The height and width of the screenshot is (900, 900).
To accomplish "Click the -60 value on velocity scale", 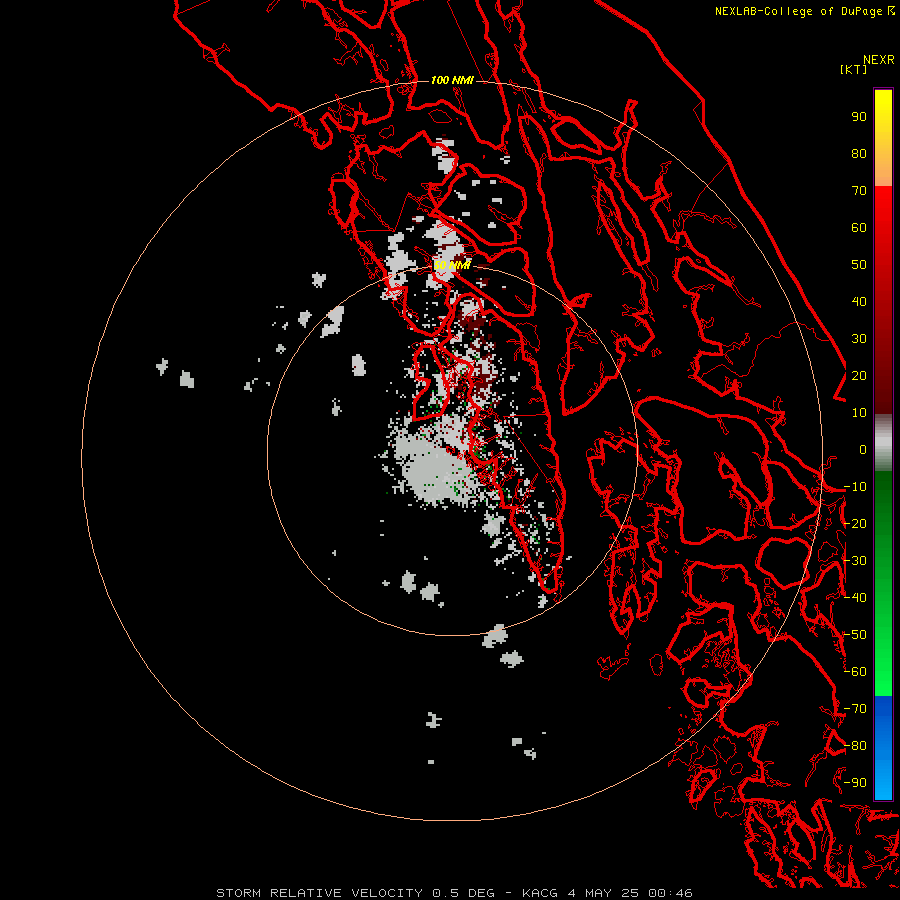I will 855,672.
